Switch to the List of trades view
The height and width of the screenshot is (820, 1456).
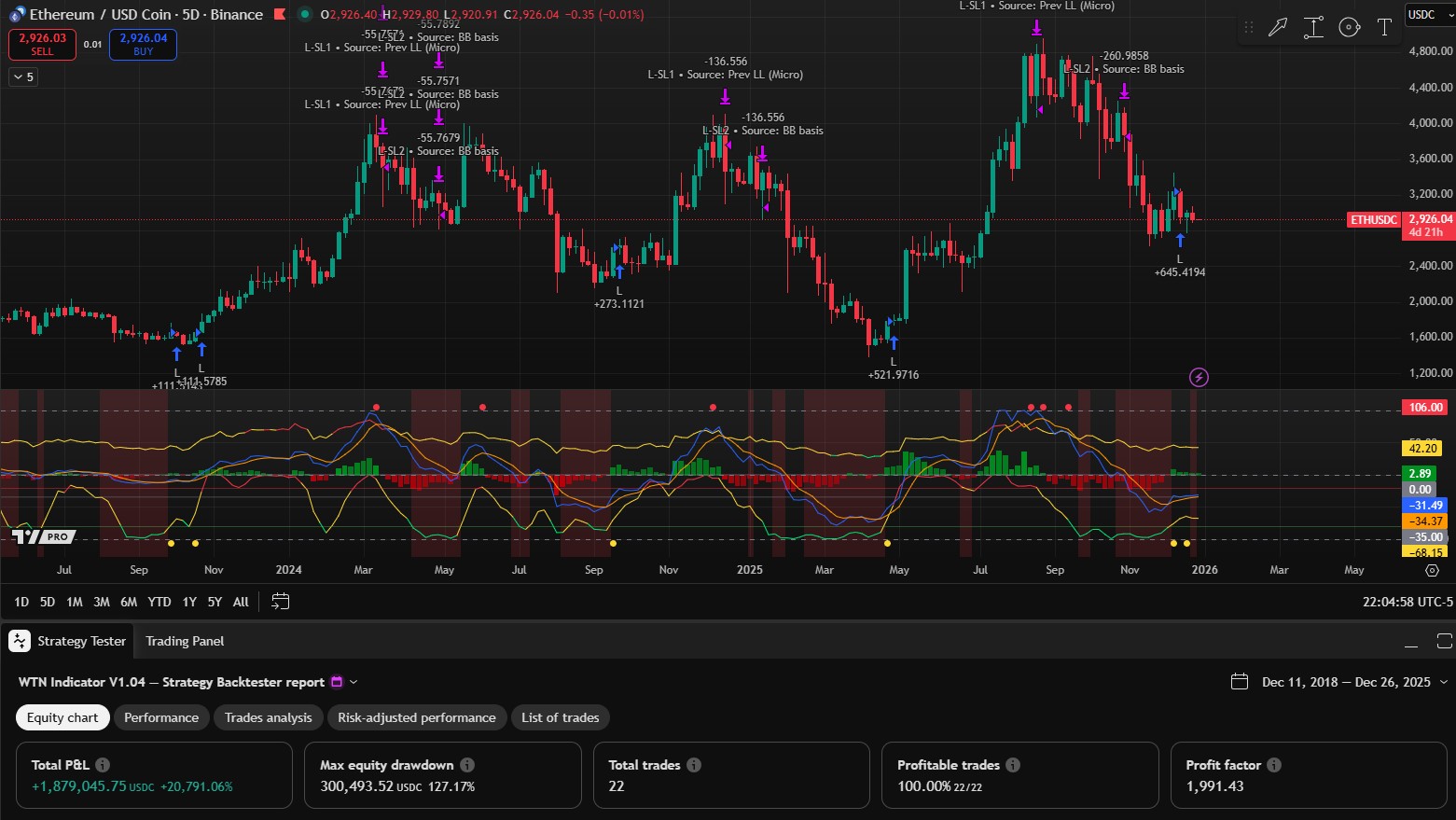[x=560, y=716]
